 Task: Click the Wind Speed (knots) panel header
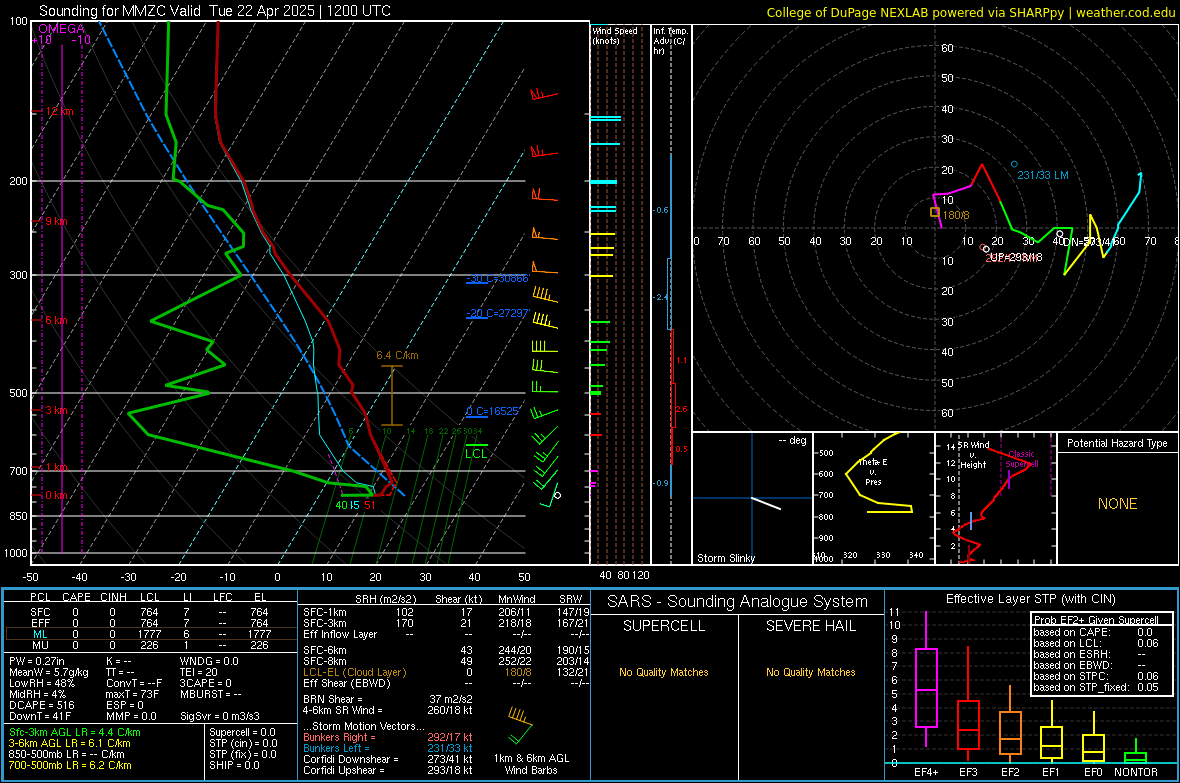pyautogui.click(x=614, y=35)
